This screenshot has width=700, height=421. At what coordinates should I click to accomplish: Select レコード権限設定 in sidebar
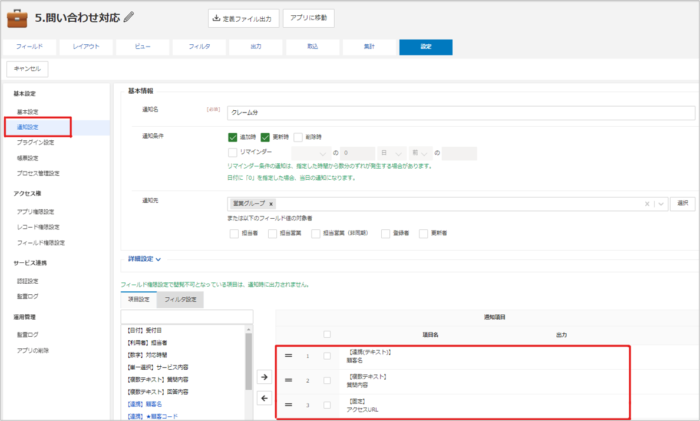(x=38, y=227)
